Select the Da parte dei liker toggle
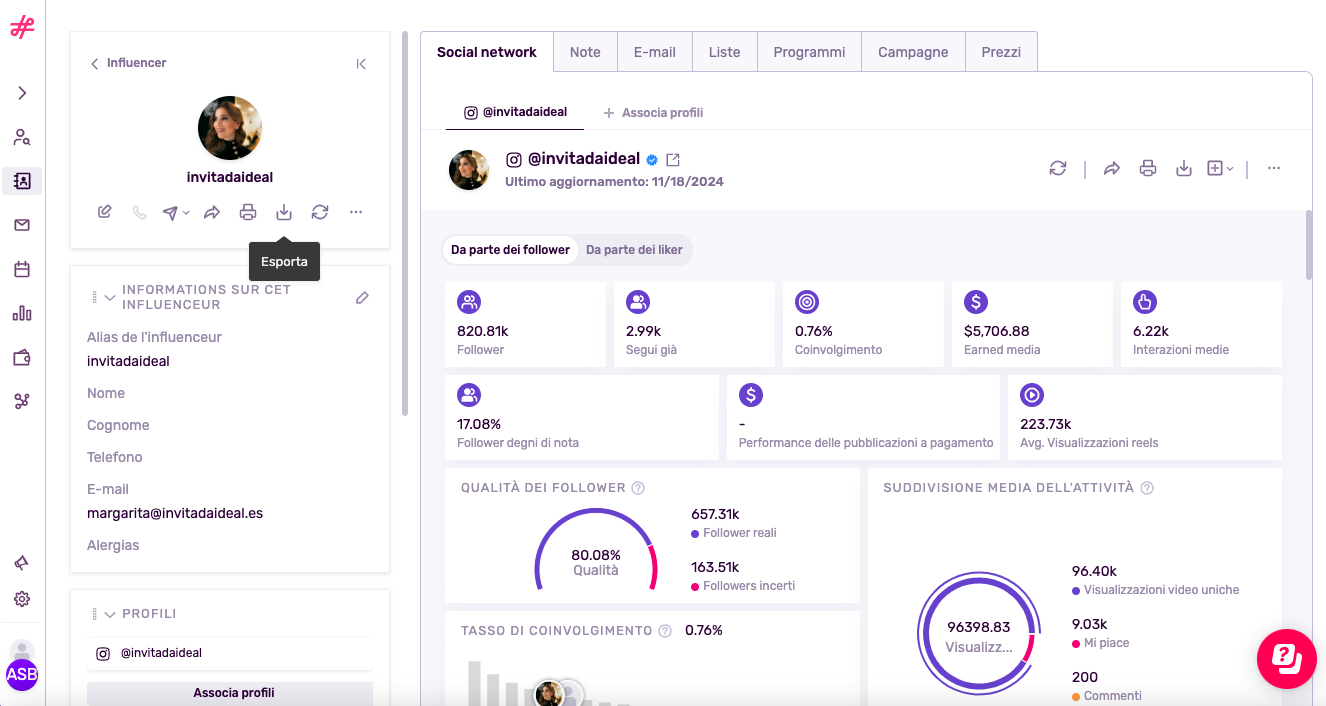Viewport: 1326px width, 706px height. (x=634, y=250)
